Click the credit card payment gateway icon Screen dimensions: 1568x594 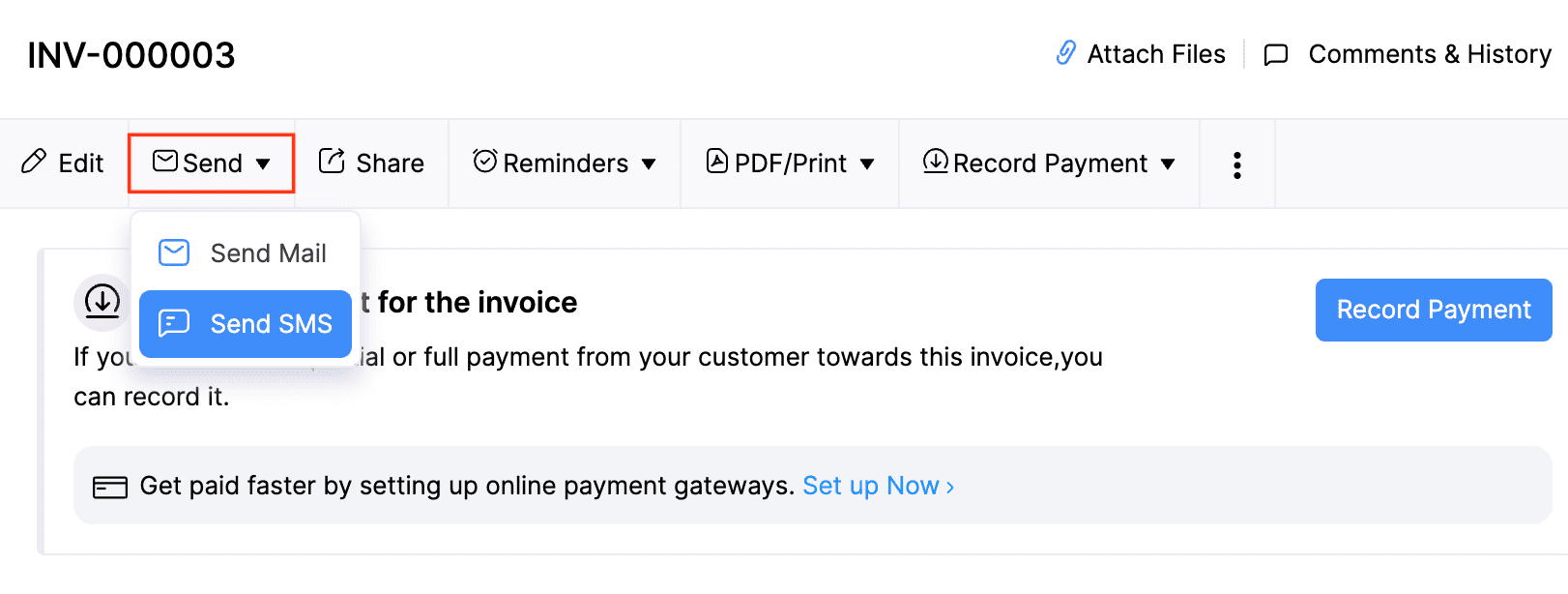point(109,487)
